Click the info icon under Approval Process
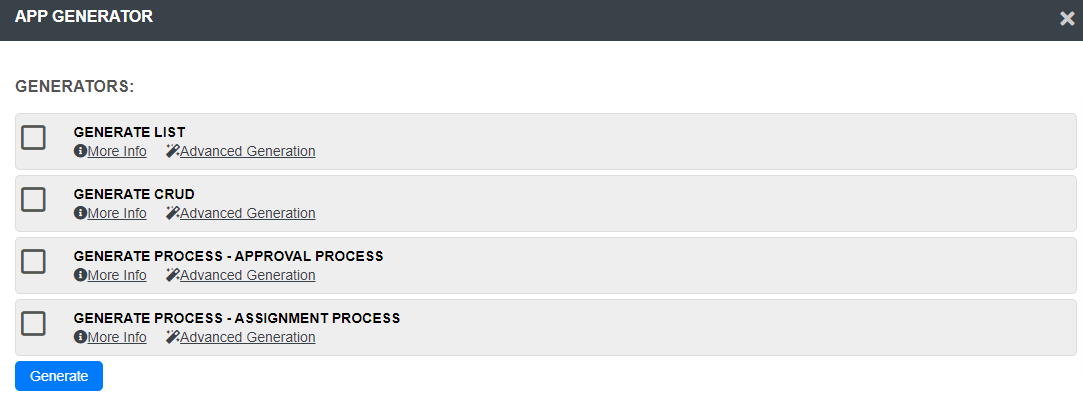The image size is (1083, 395). pyautogui.click(x=80, y=276)
